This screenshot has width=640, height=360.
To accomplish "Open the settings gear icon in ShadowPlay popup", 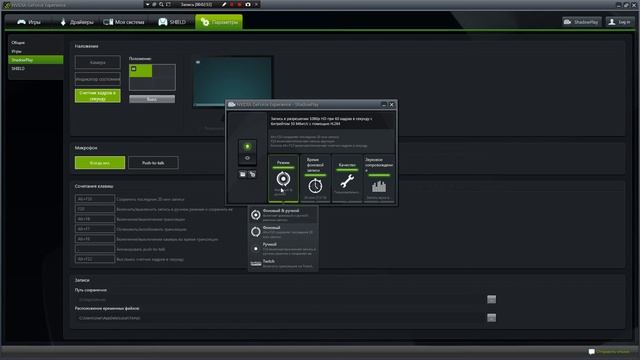I will coord(253,174).
